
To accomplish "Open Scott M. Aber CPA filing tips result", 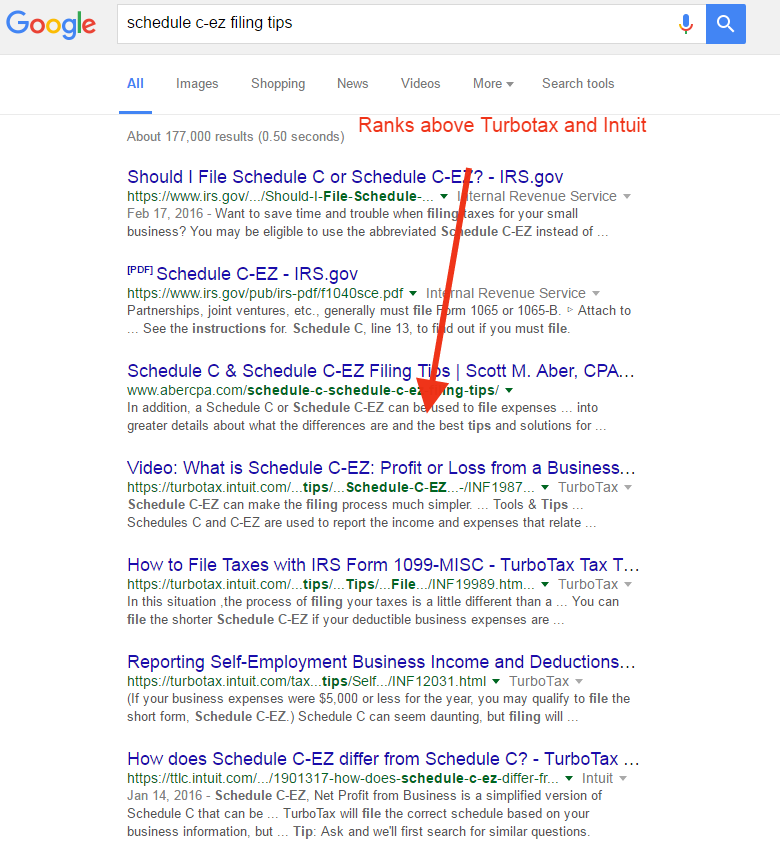I will coord(381,371).
